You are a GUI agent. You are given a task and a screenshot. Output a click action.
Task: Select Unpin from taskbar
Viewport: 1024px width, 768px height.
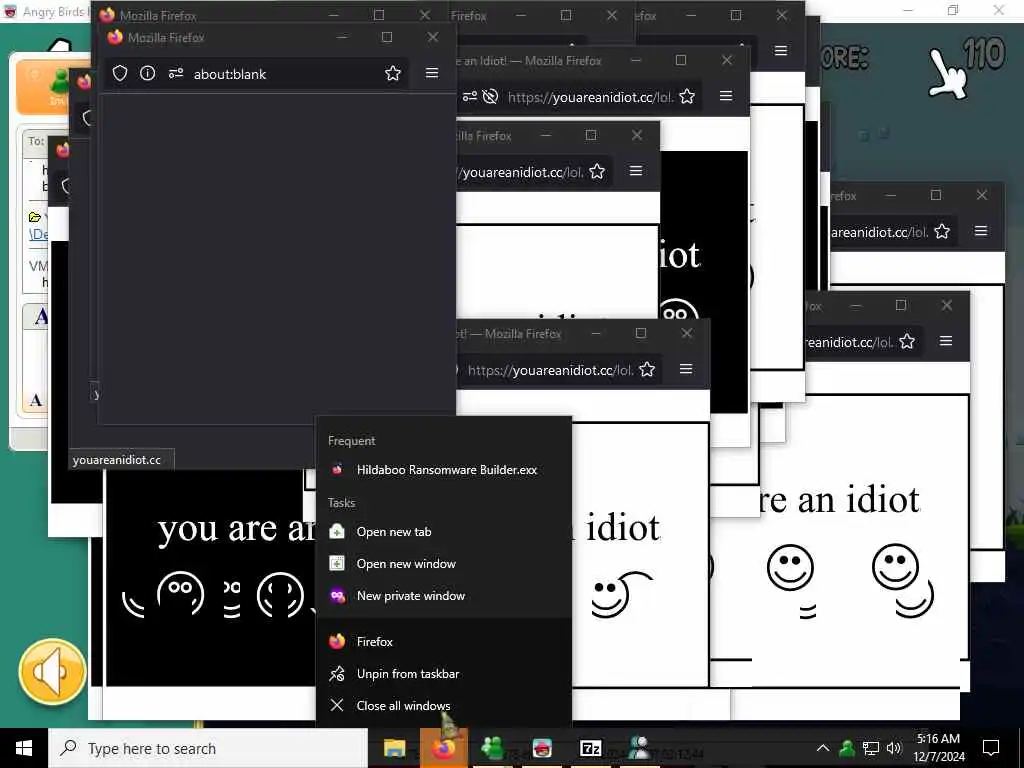[x=443, y=673]
